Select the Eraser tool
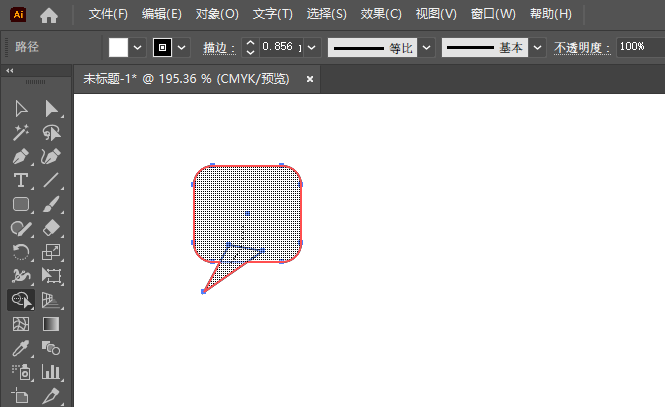The height and width of the screenshot is (407, 665). pyautogui.click(x=51, y=229)
